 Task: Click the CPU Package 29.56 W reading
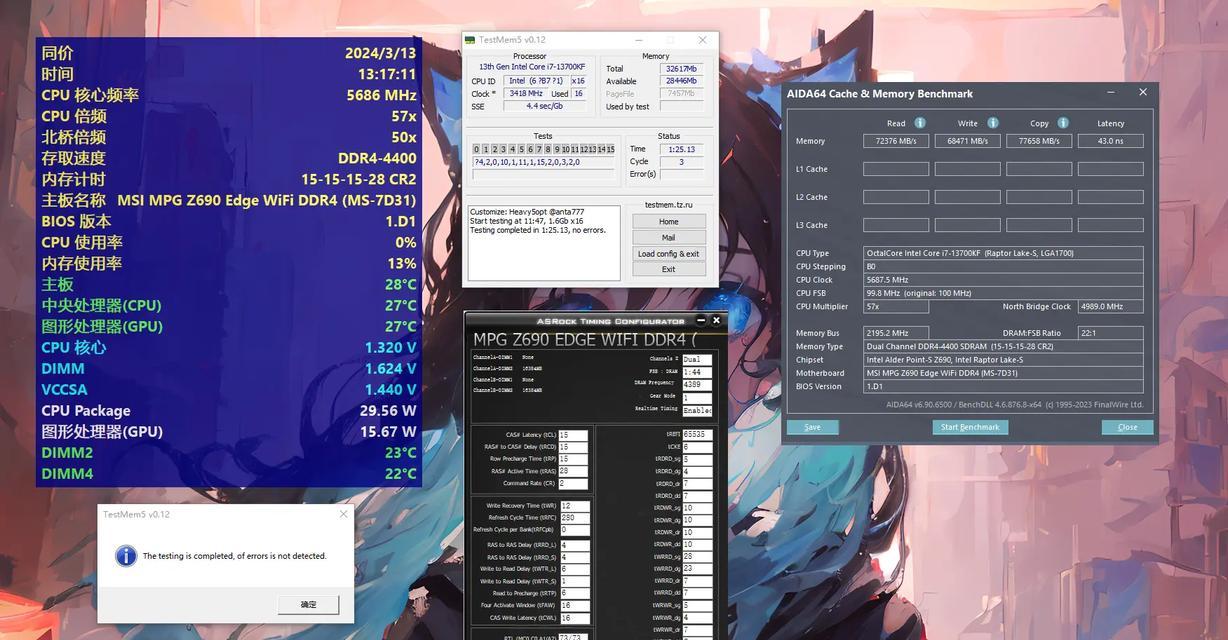(388, 411)
